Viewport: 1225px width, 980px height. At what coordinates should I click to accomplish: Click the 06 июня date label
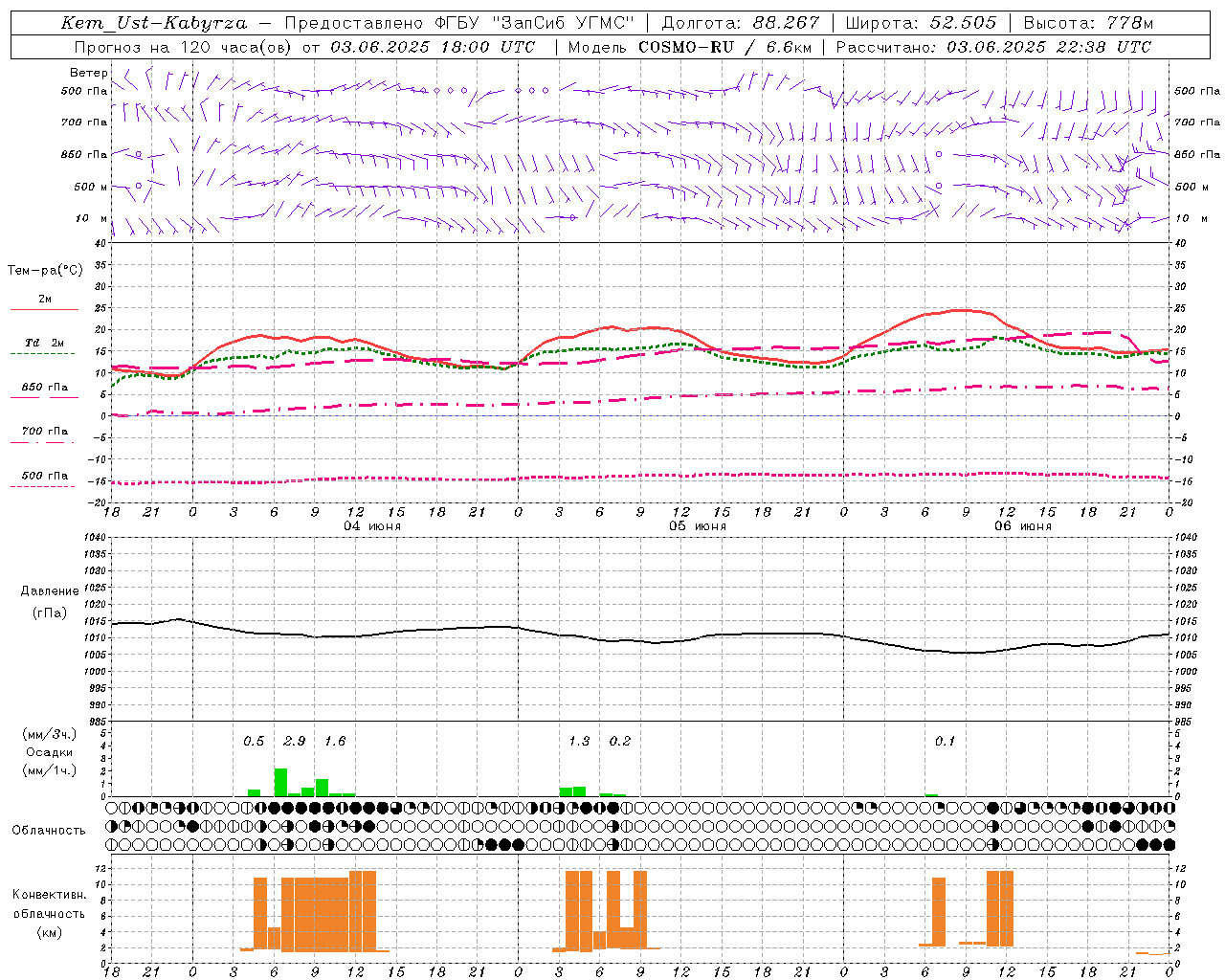[x=1023, y=526]
